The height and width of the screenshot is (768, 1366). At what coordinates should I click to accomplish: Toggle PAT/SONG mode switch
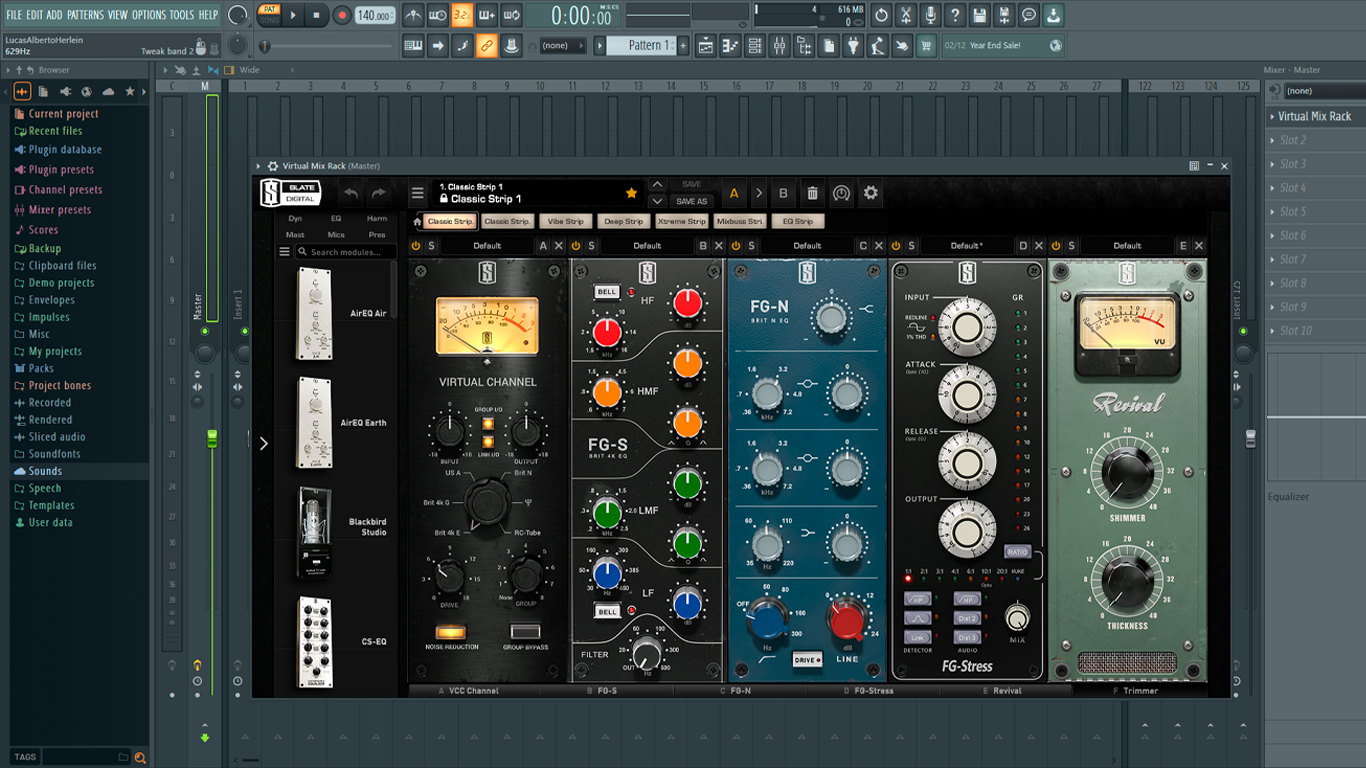269,15
